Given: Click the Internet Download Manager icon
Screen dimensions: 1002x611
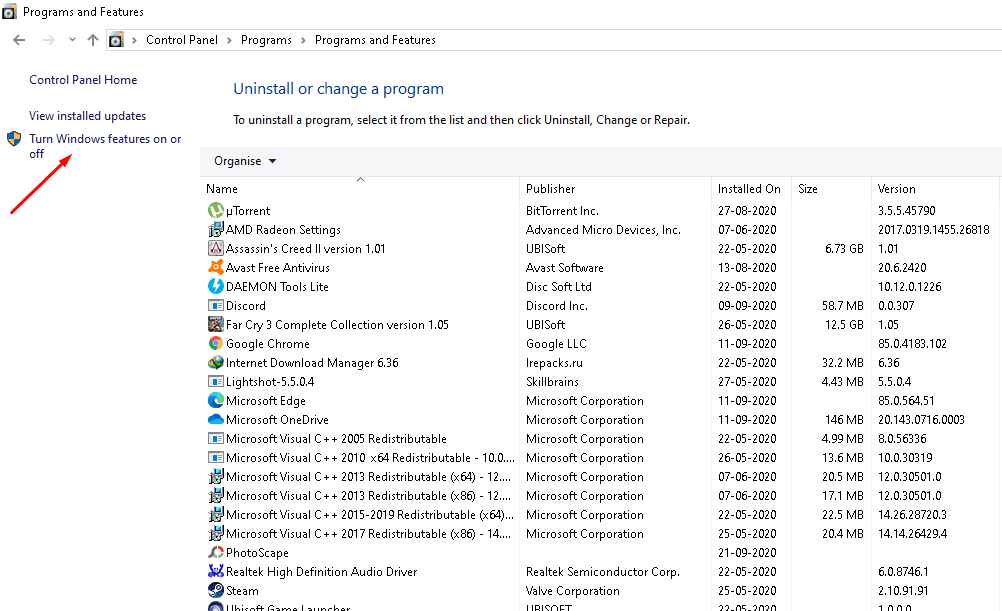Looking at the screenshot, I should click(x=215, y=363).
